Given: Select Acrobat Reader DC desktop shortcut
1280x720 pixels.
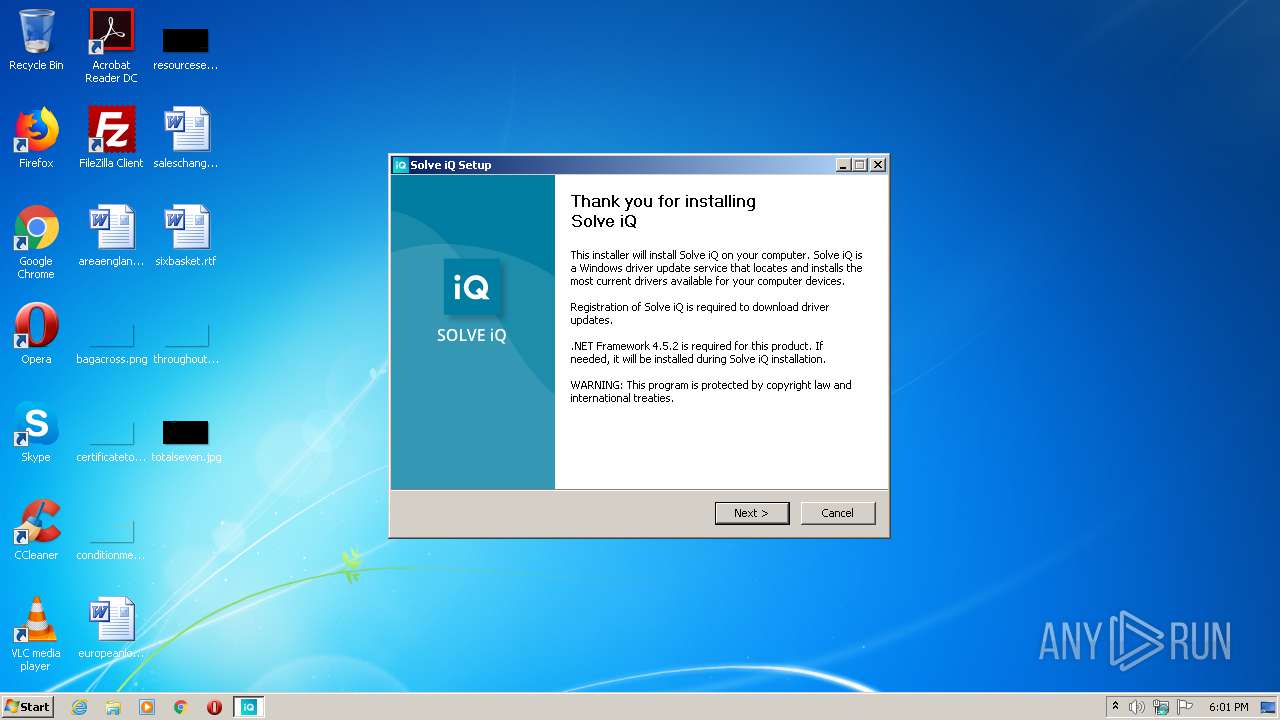Looking at the screenshot, I should 111,46.
